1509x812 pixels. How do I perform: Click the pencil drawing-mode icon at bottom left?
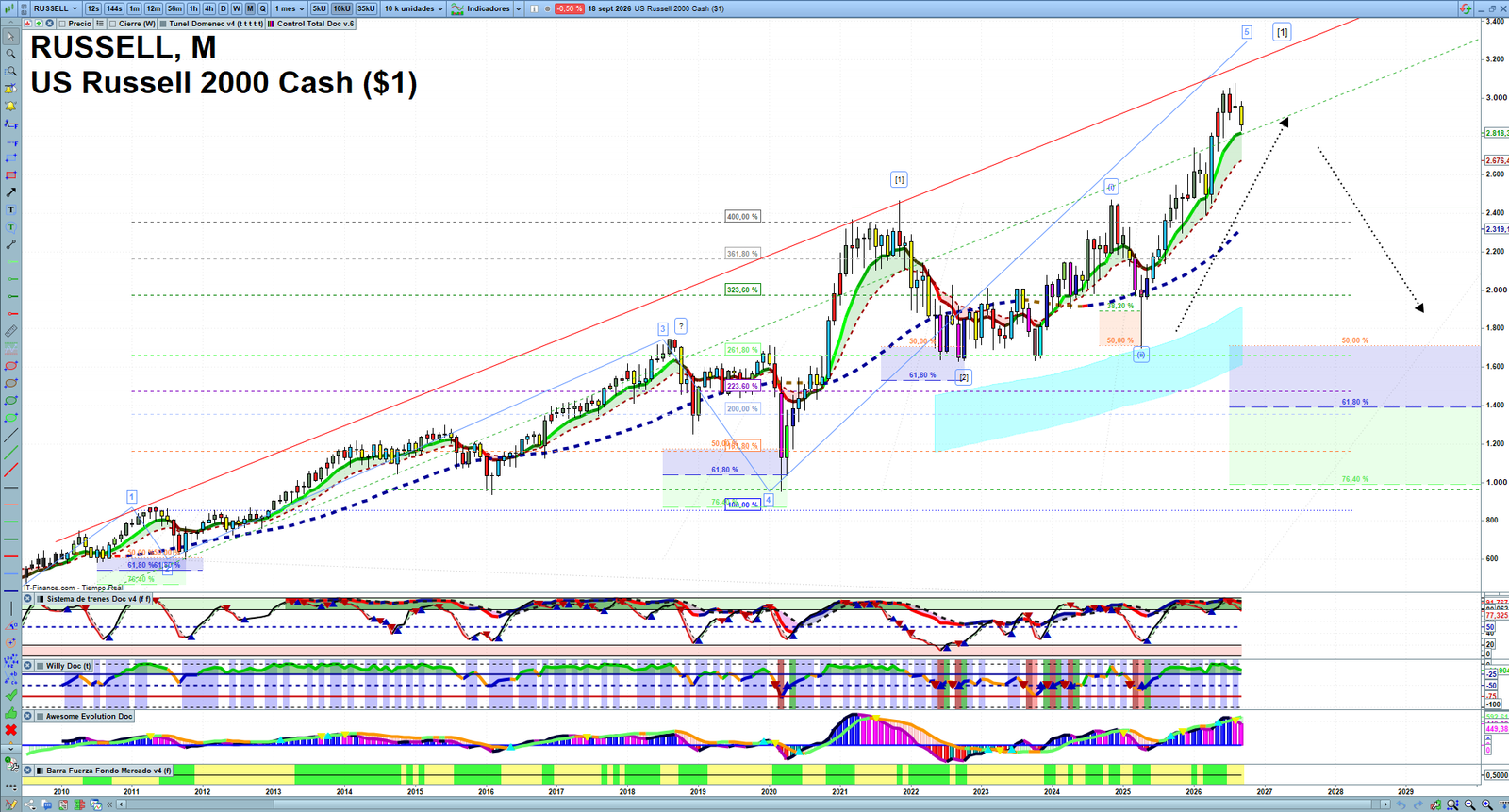[11, 804]
